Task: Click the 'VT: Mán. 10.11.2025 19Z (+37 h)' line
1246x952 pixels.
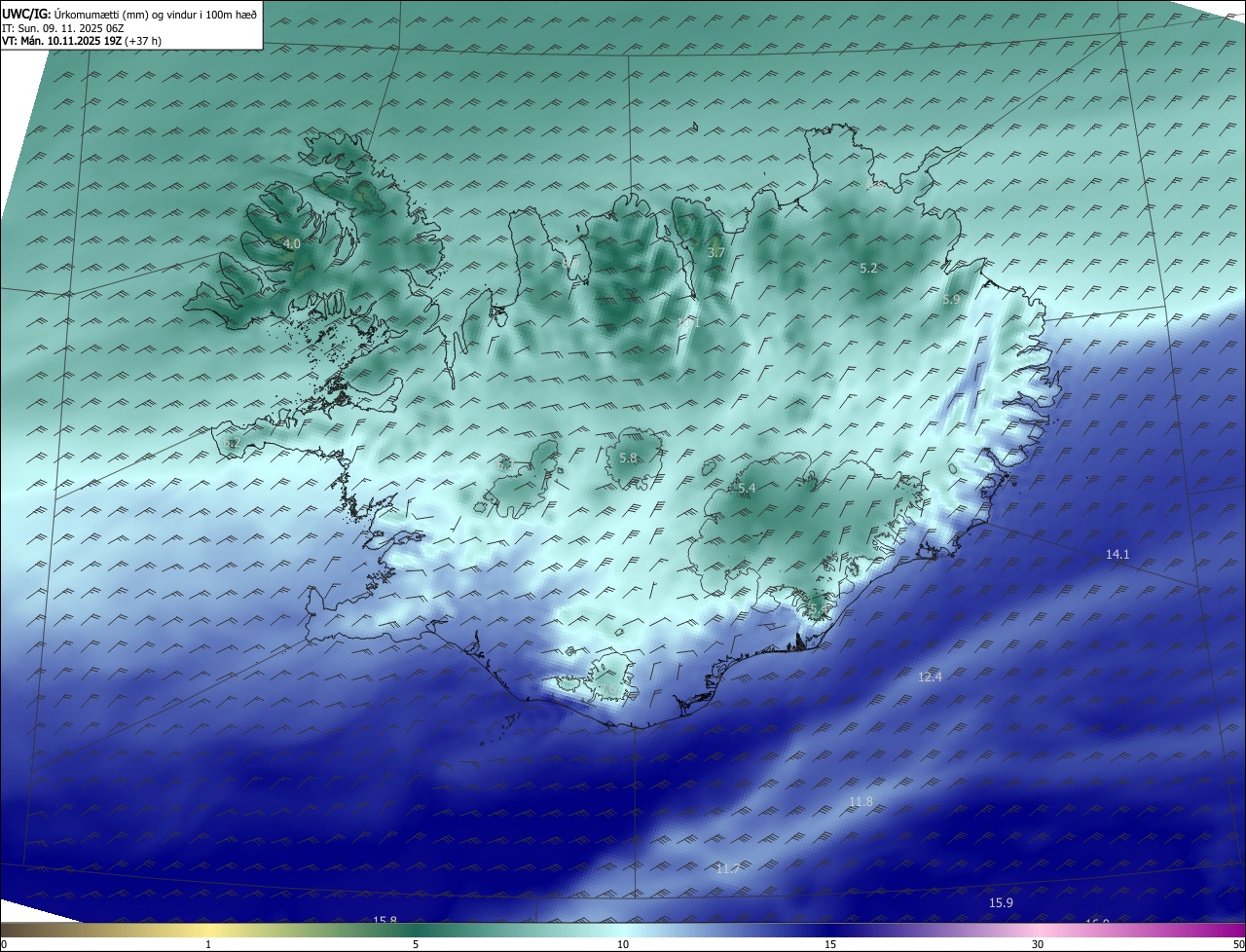Action: (82, 41)
